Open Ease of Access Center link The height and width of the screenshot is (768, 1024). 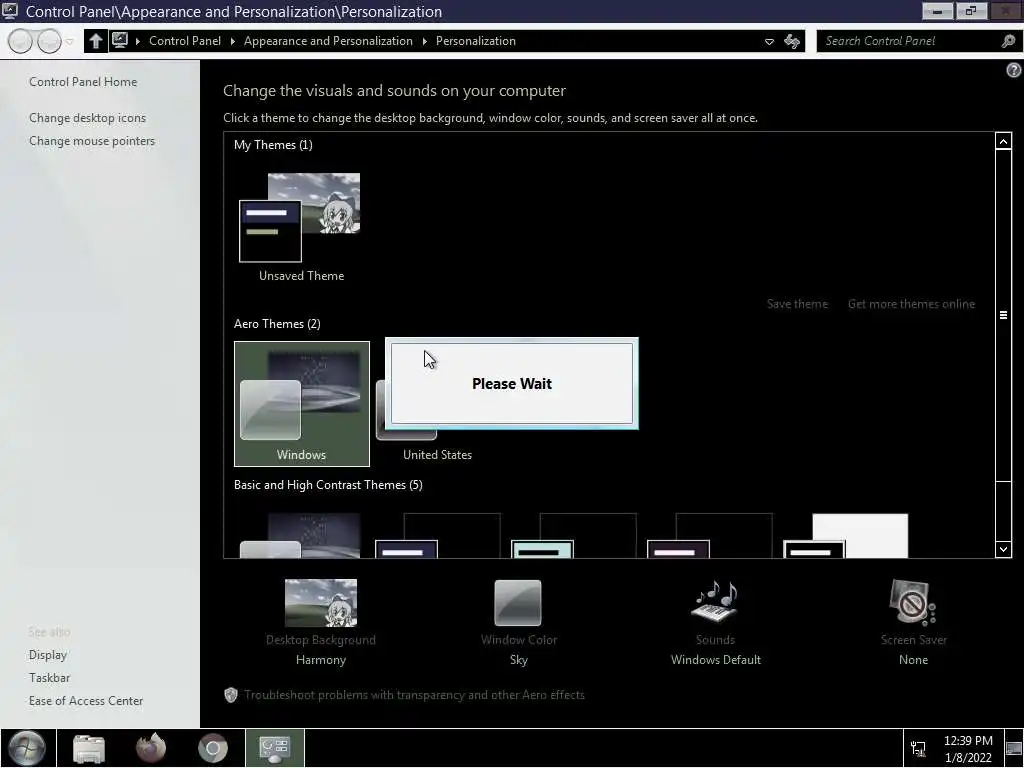click(x=86, y=700)
